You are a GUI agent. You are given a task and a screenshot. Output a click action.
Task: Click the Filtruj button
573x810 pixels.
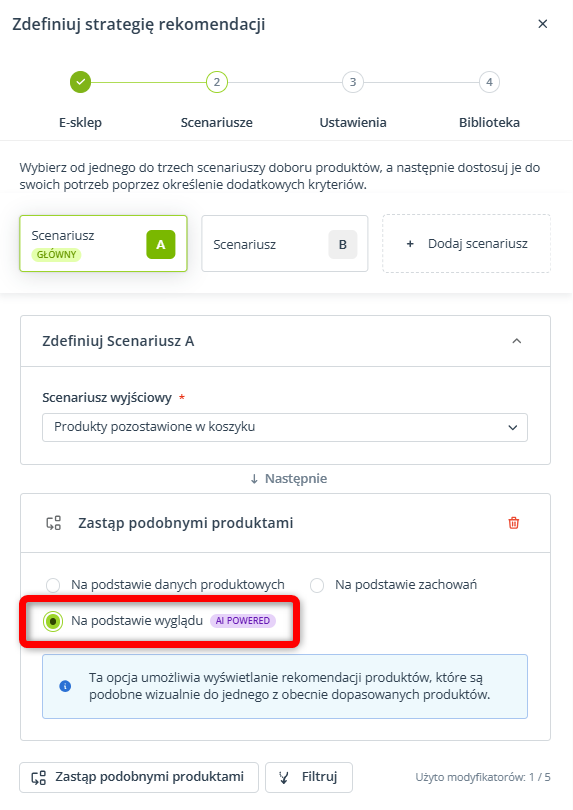[x=309, y=777]
